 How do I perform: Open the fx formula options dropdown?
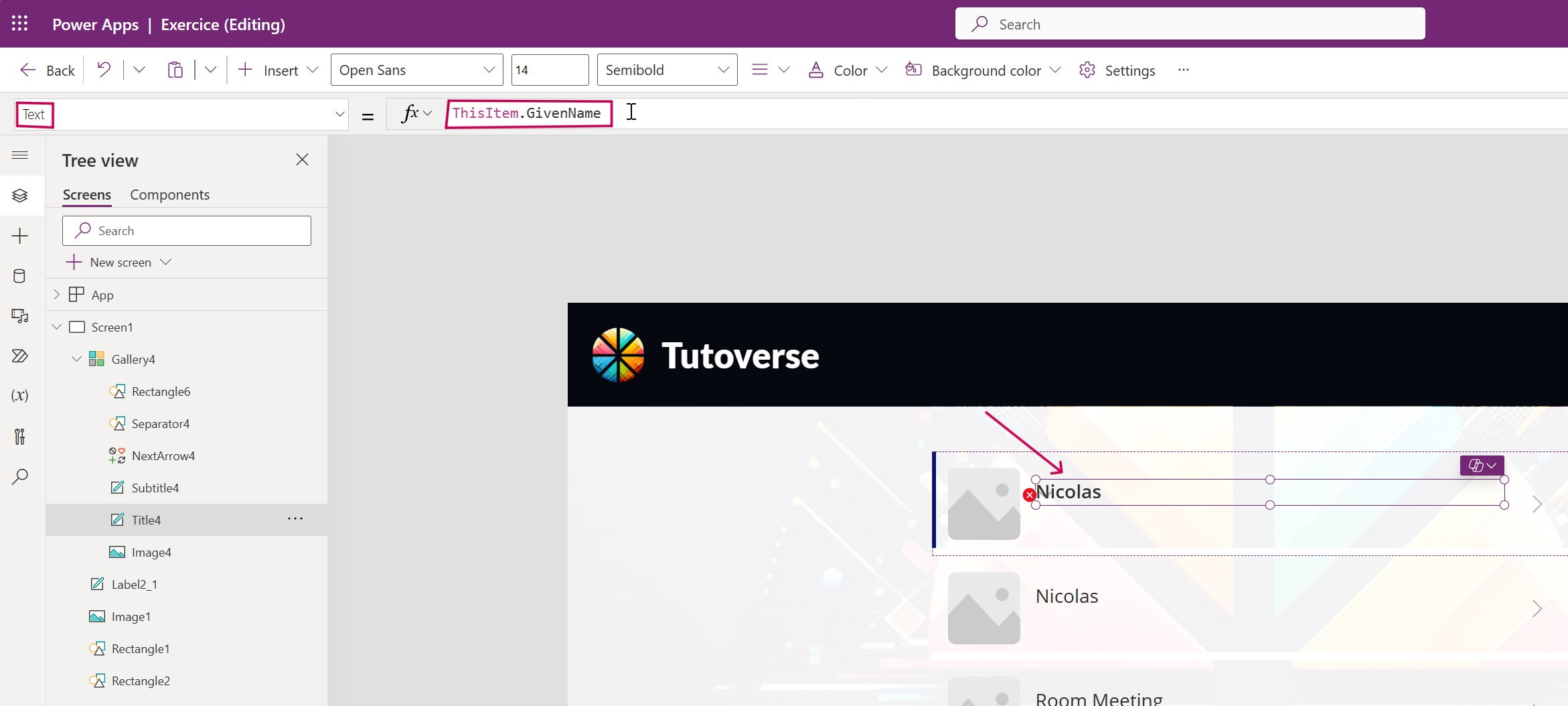(416, 113)
